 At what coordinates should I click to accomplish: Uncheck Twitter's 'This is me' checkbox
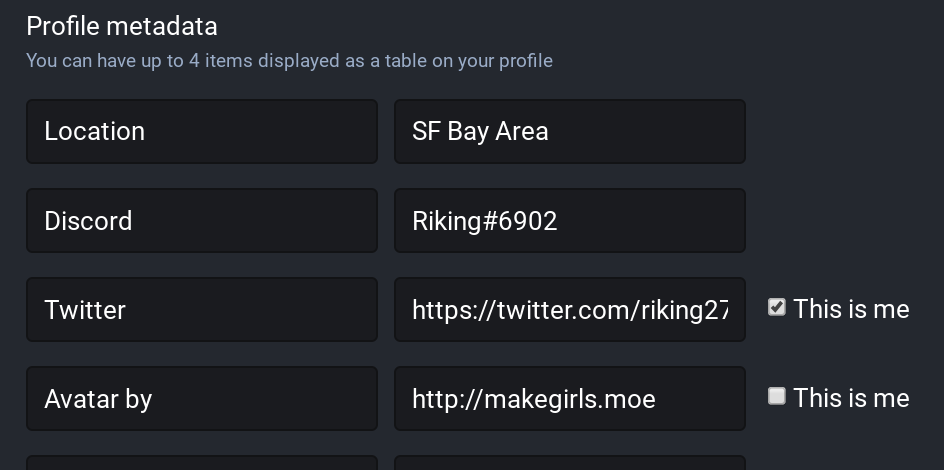pos(777,308)
